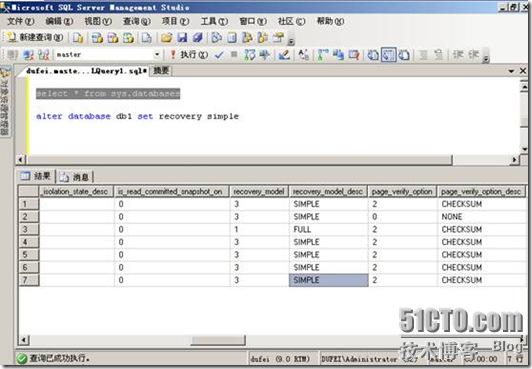Expand the standard toolbar overflow options

tap(291, 41)
